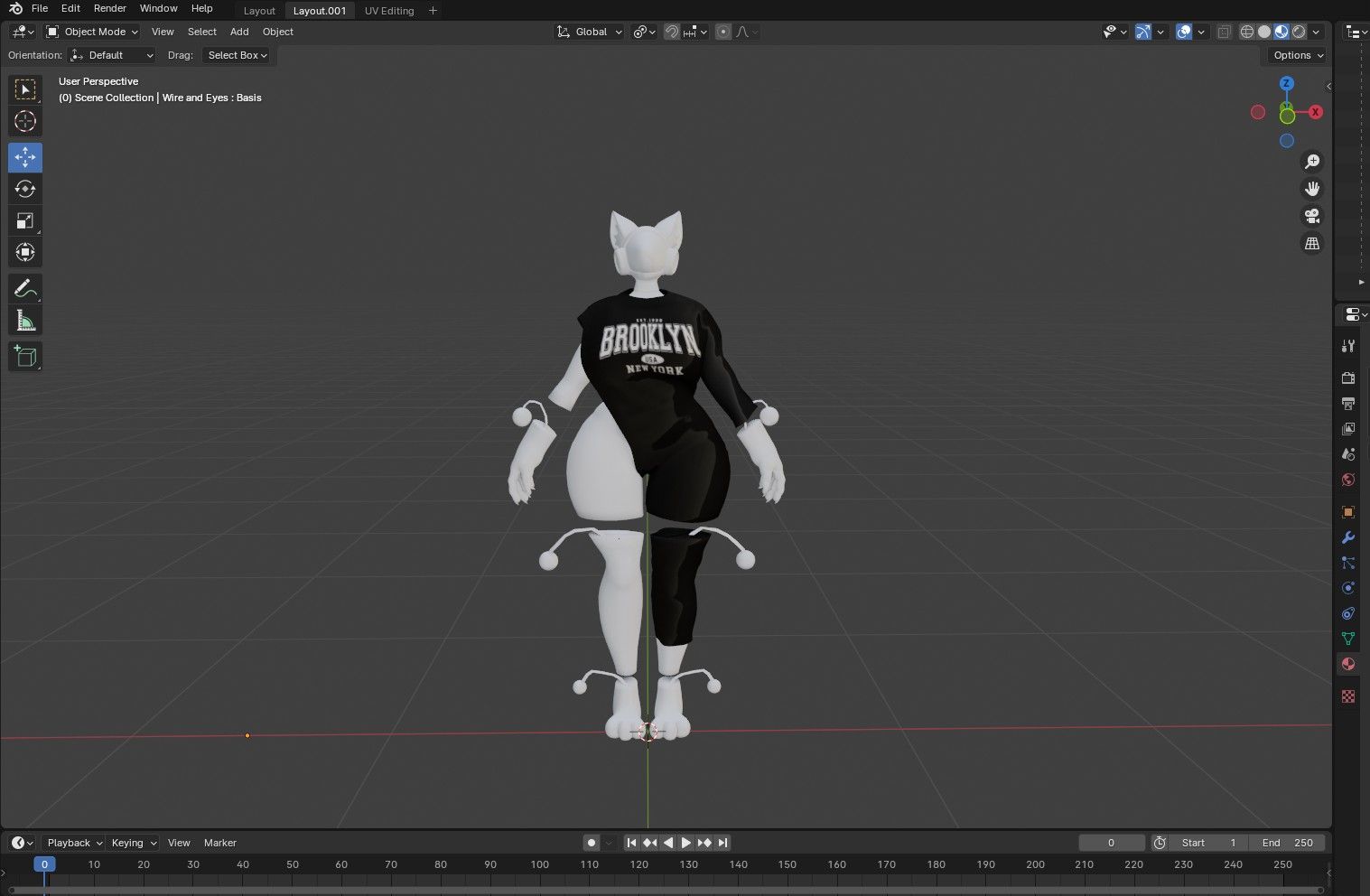Open the Render properties tab
Screen dimensions: 1370x896
click(1348, 378)
